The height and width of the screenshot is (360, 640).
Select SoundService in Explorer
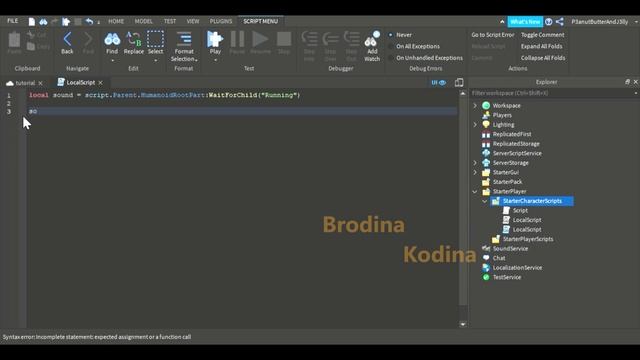[x=510, y=249]
